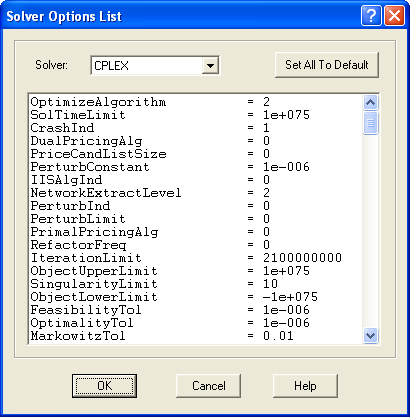Select the PriceCandListSize option row
This screenshot has width=410, height=417.
point(196,154)
